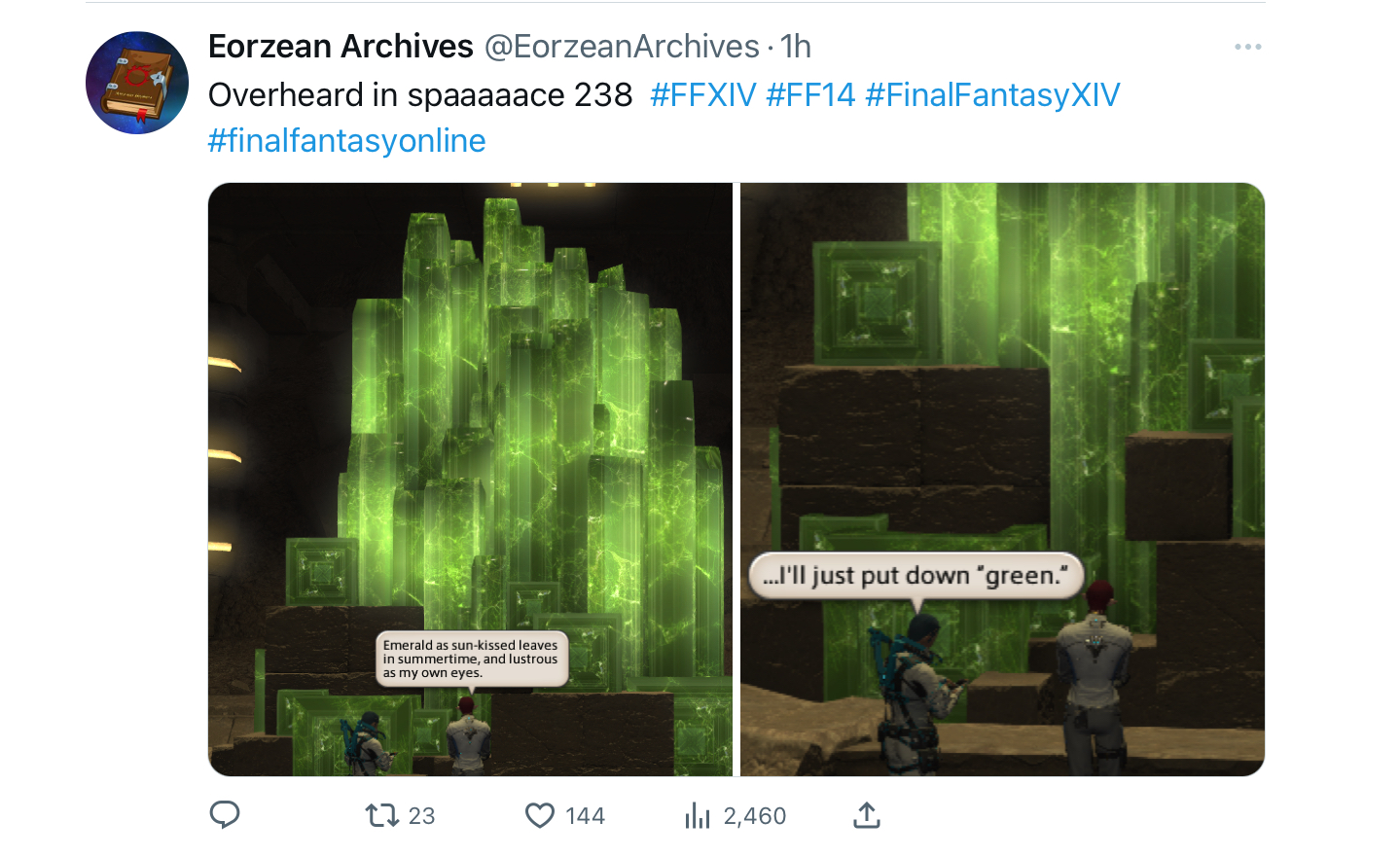This screenshot has height=857, width=1400.
Task: Click the "Overheard in spaaaaace 238" tweet text
Action: pos(420,94)
